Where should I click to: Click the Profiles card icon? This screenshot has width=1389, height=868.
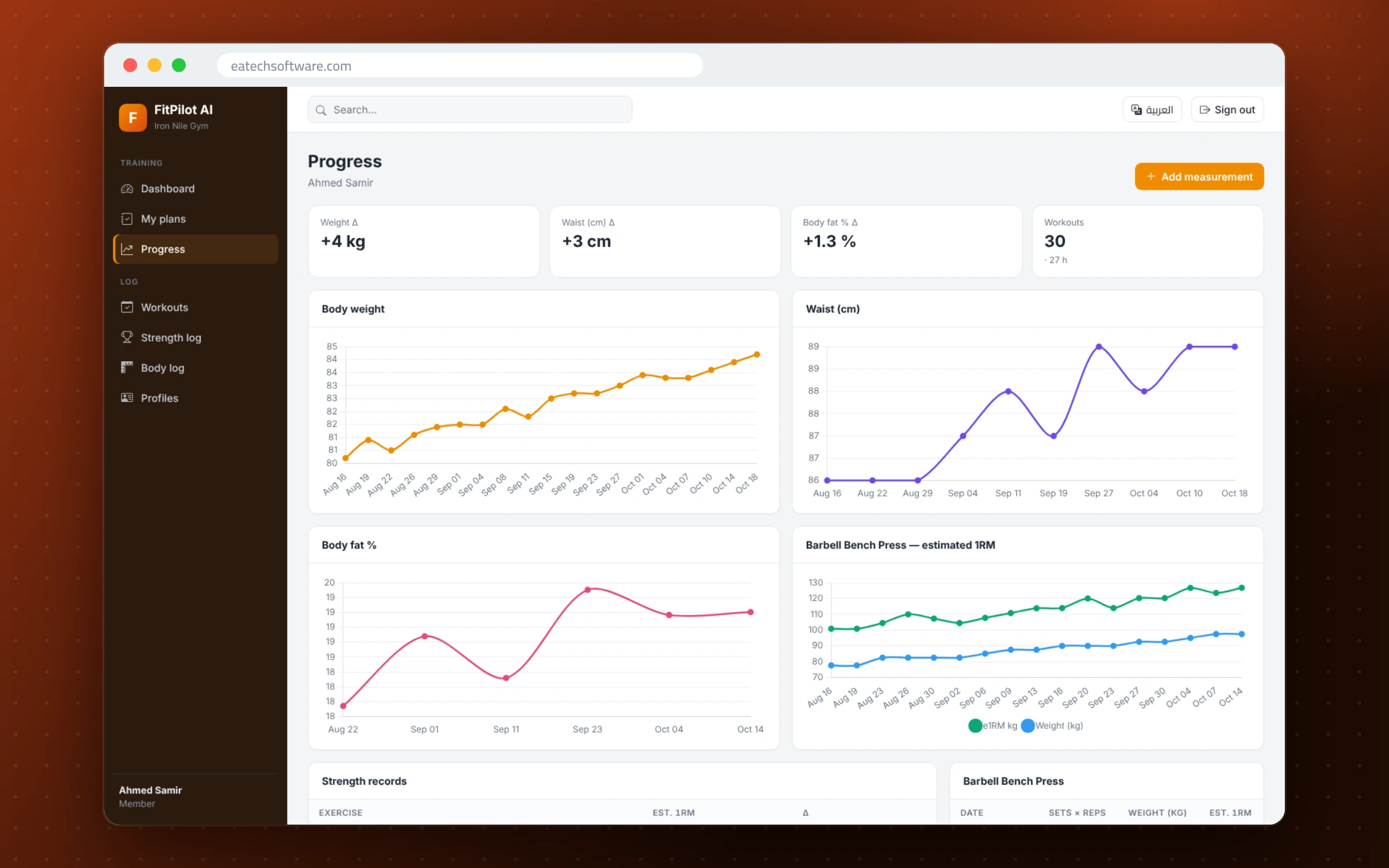[127, 398]
